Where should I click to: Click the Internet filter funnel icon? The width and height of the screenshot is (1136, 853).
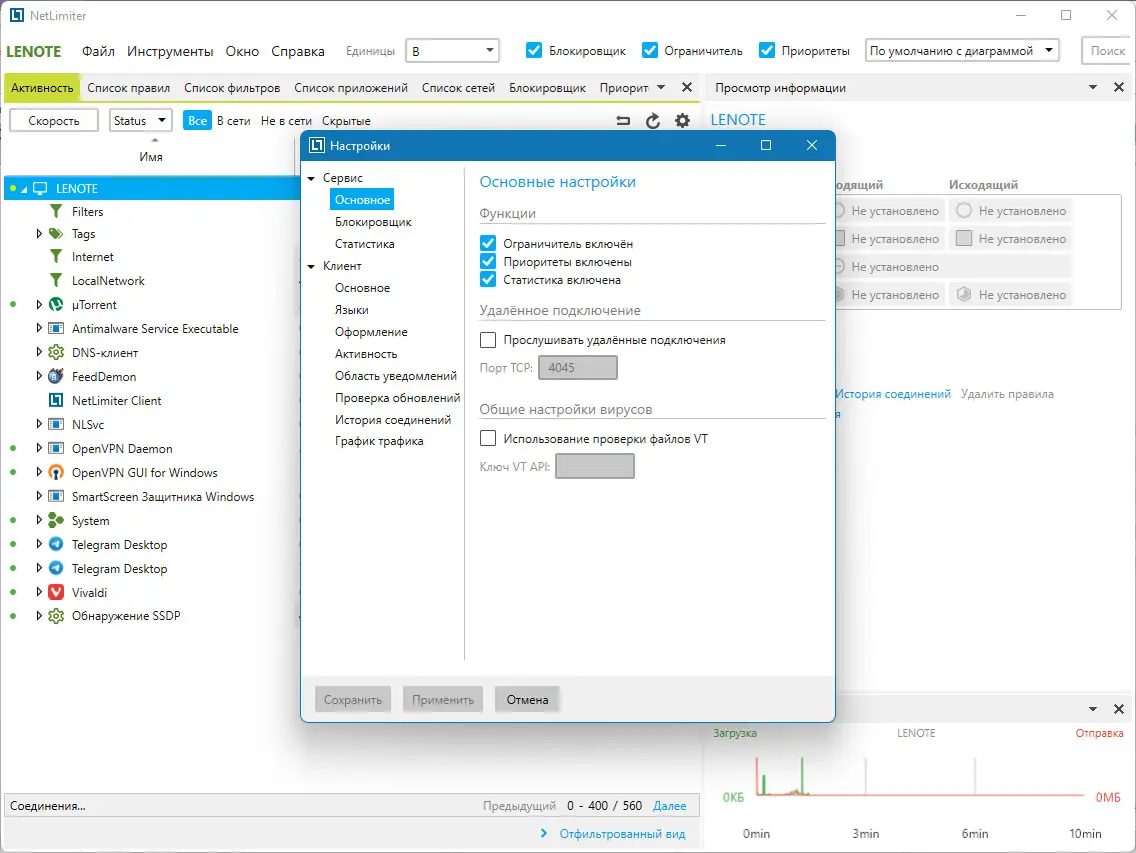coord(56,257)
